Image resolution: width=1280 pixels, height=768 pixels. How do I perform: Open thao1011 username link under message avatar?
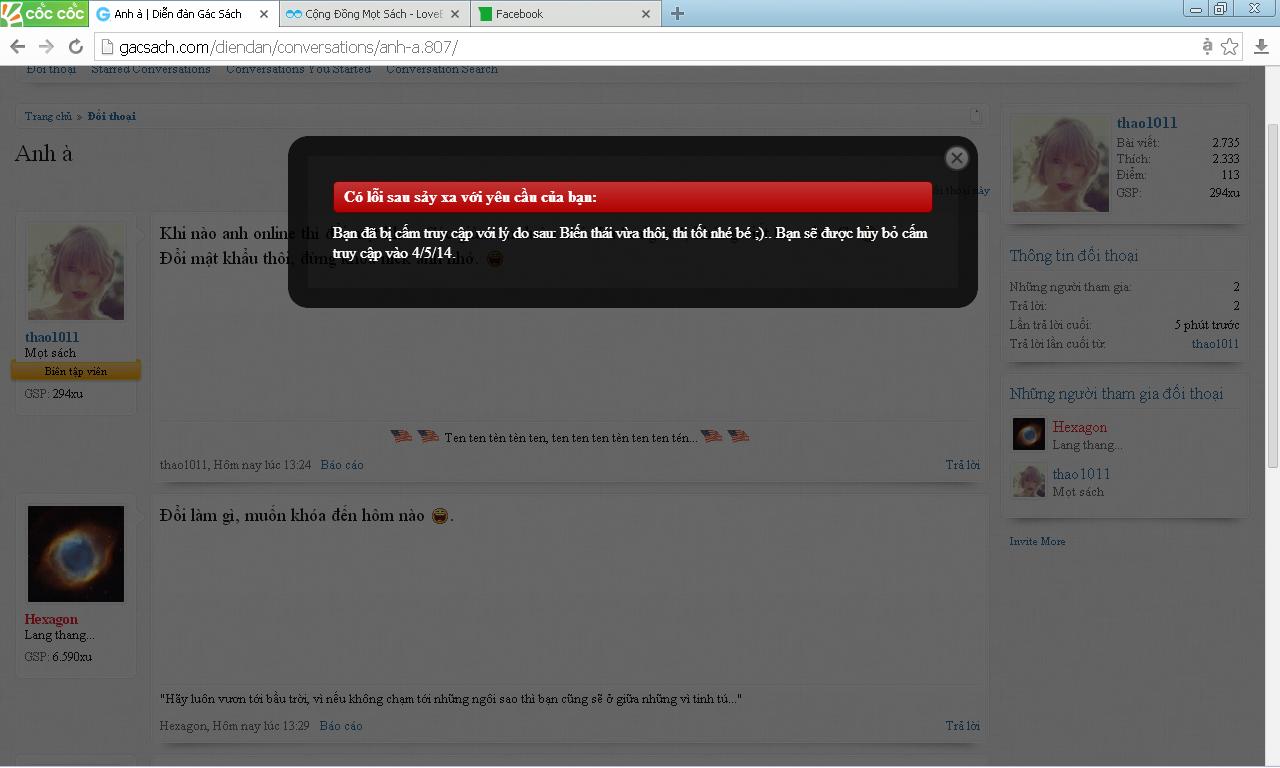tap(52, 337)
